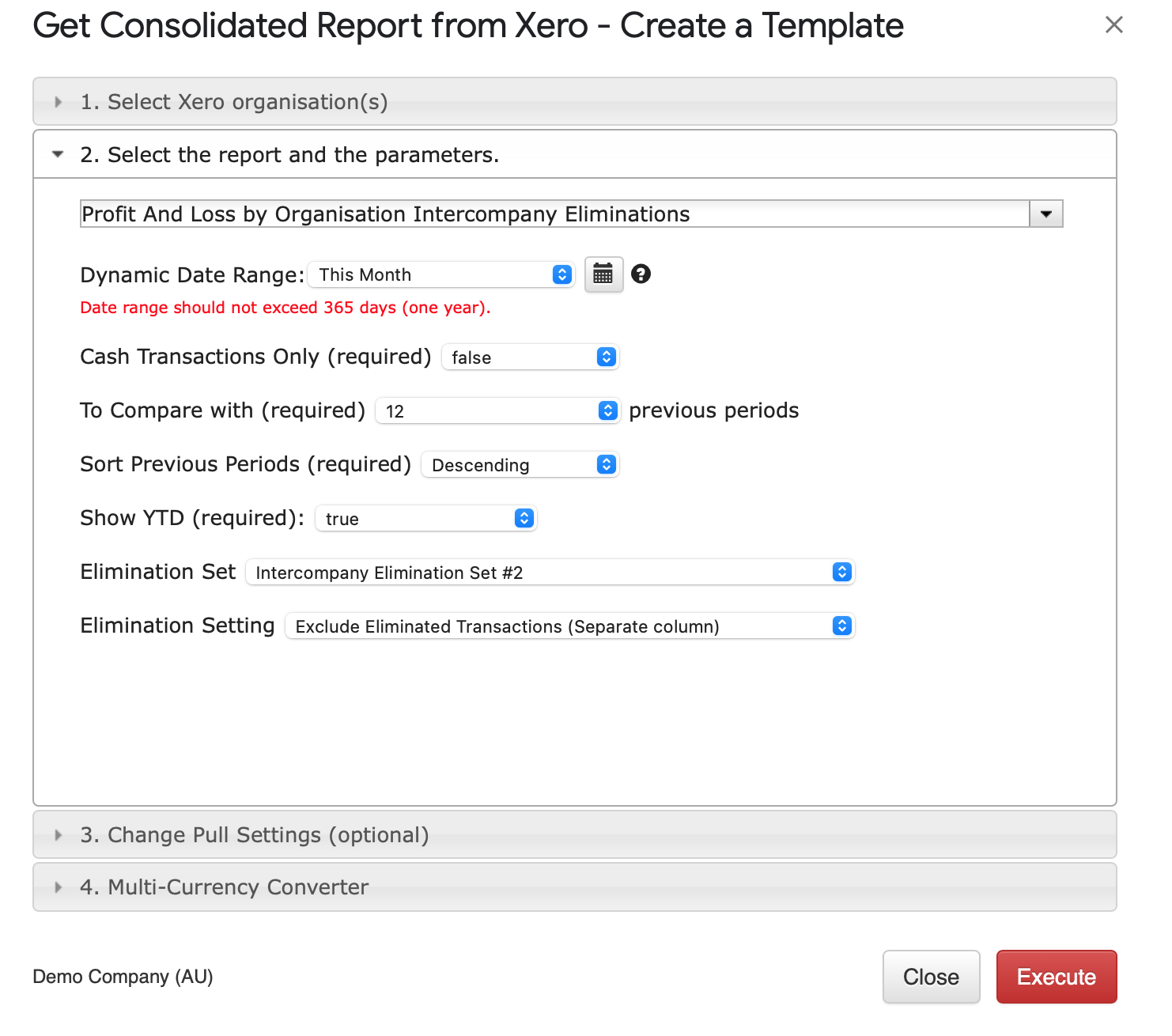The width and height of the screenshot is (1172, 1036).
Task: Click the 'previous periods' label
Action: pos(714,410)
